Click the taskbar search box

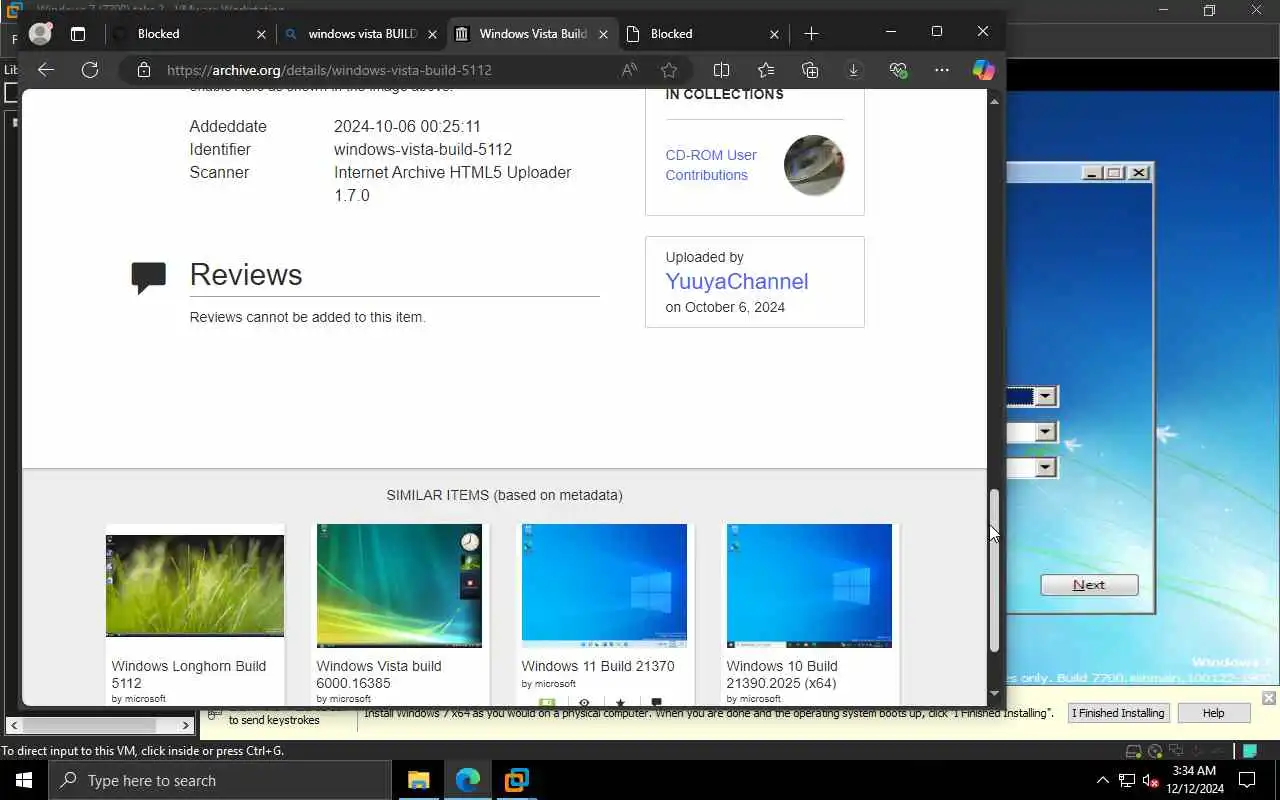[220, 780]
